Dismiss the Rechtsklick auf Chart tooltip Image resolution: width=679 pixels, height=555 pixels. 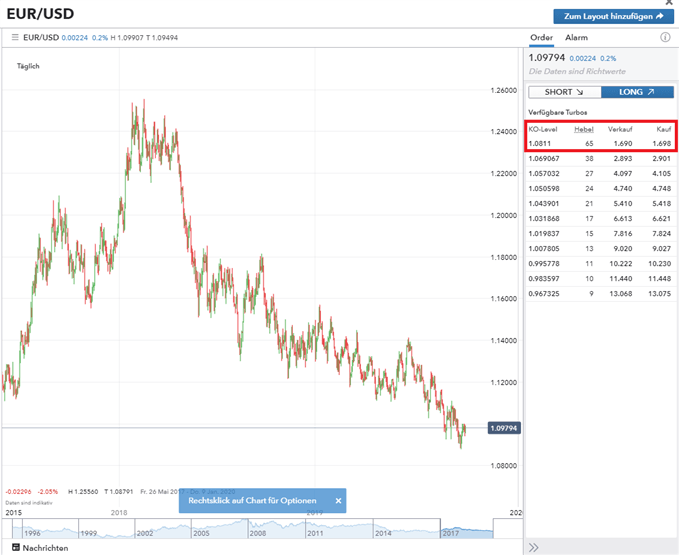[x=338, y=500]
